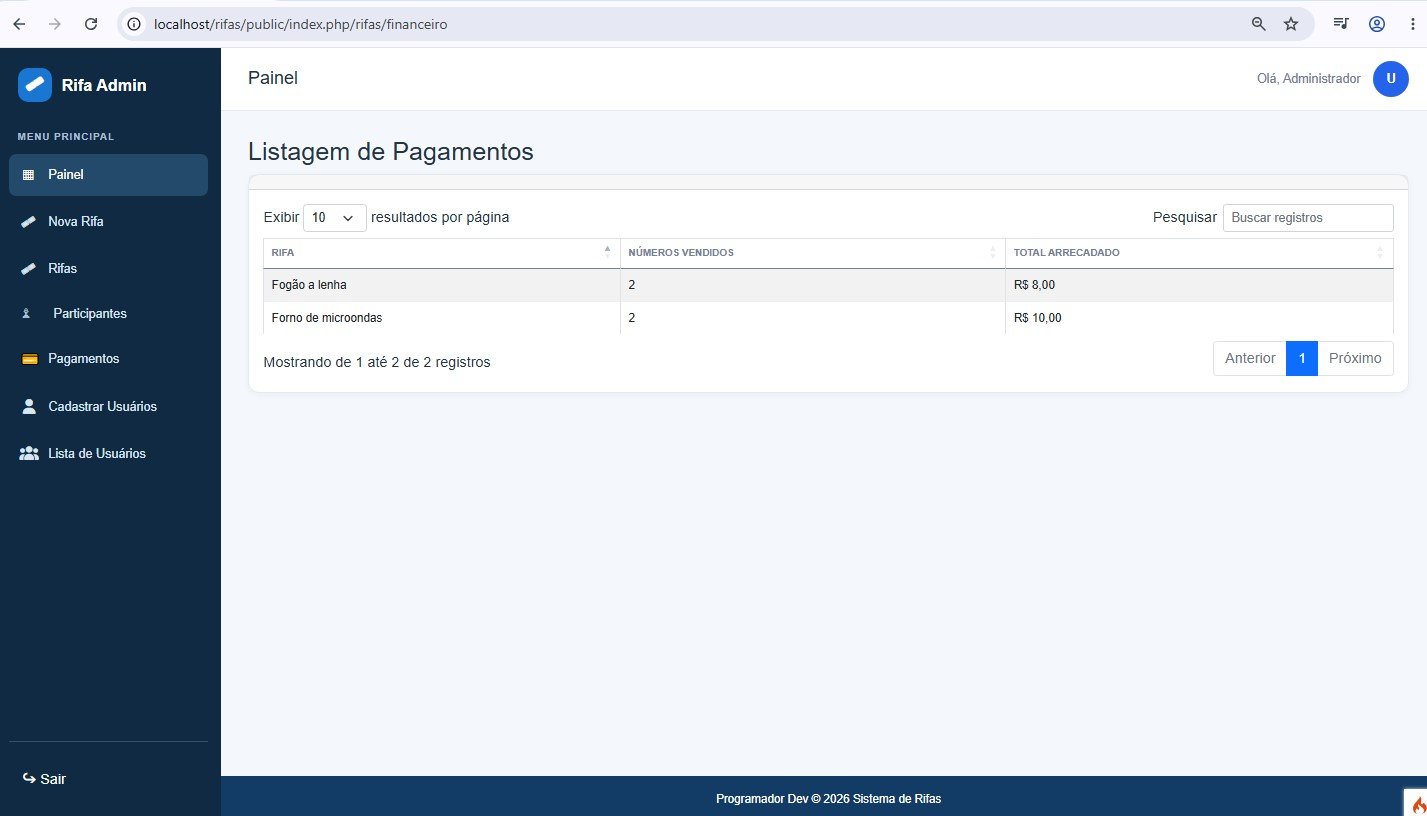Open the browser three-dot menu
Image resolution: width=1427 pixels, height=816 pixels.
[1412, 24]
